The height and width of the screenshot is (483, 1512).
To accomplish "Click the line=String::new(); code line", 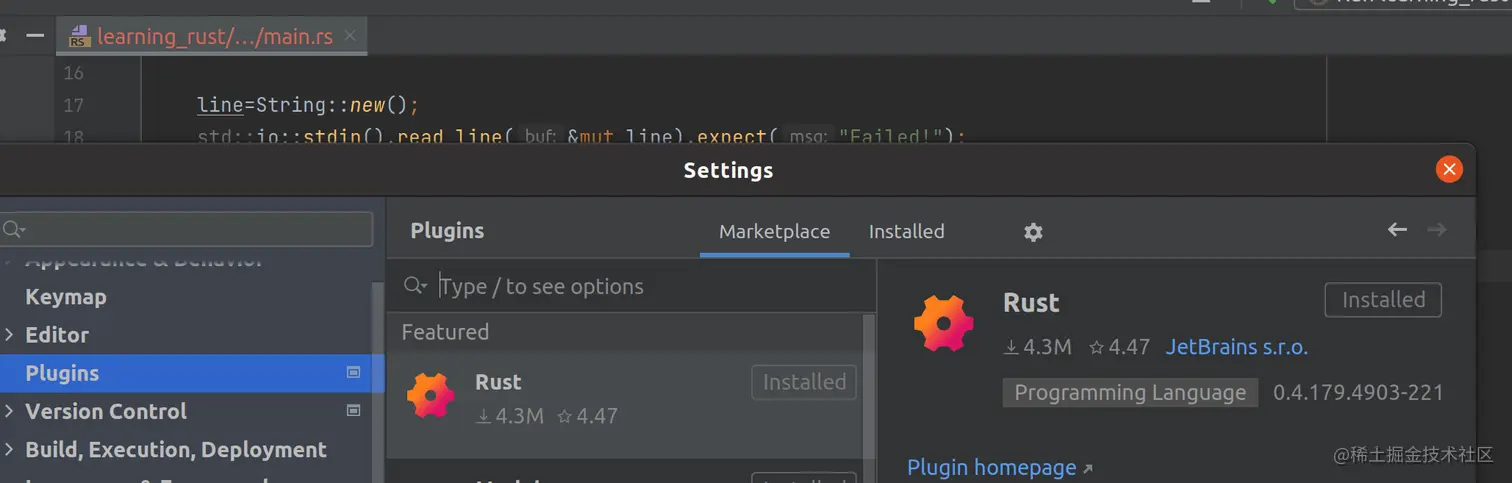I will click(308, 105).
